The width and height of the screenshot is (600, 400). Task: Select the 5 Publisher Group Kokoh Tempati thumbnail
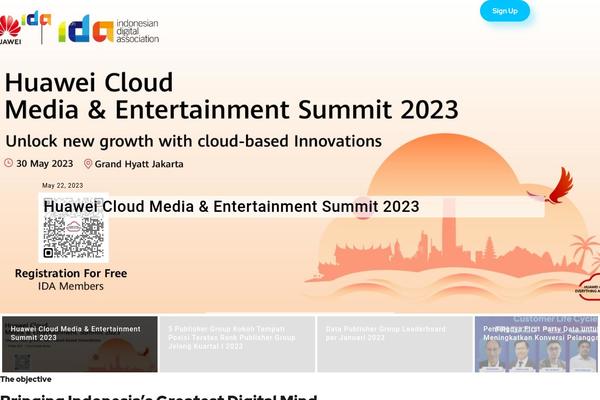point(237,344)
